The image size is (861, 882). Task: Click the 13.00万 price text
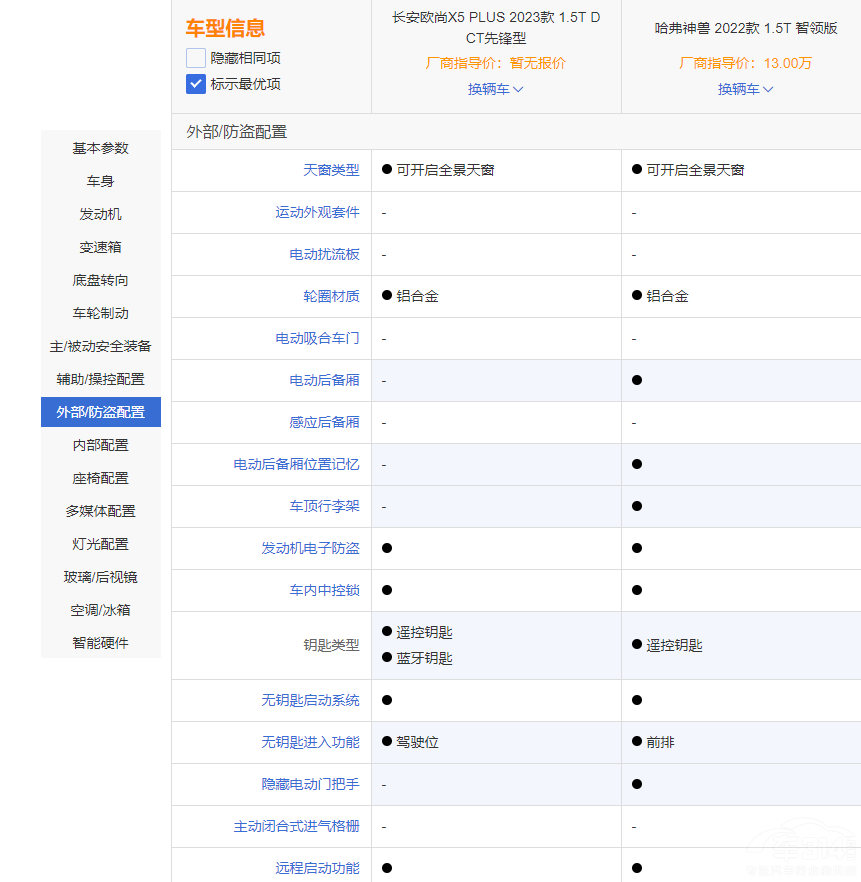[x=790, y=62]
